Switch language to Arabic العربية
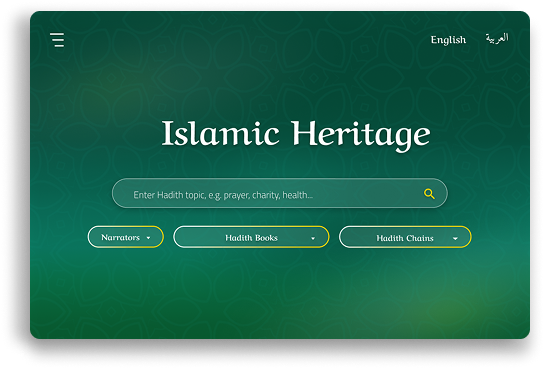The height and width of the screenshot is (369, 545). [497, 38]
